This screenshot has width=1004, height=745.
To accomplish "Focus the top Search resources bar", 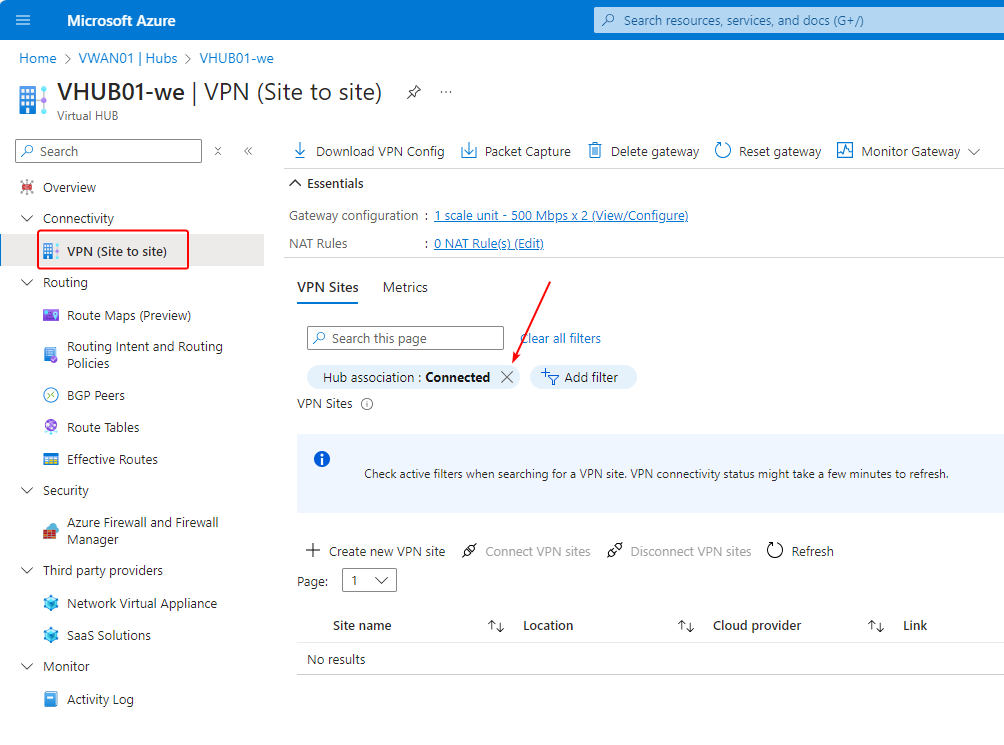I will pos(799,20).
